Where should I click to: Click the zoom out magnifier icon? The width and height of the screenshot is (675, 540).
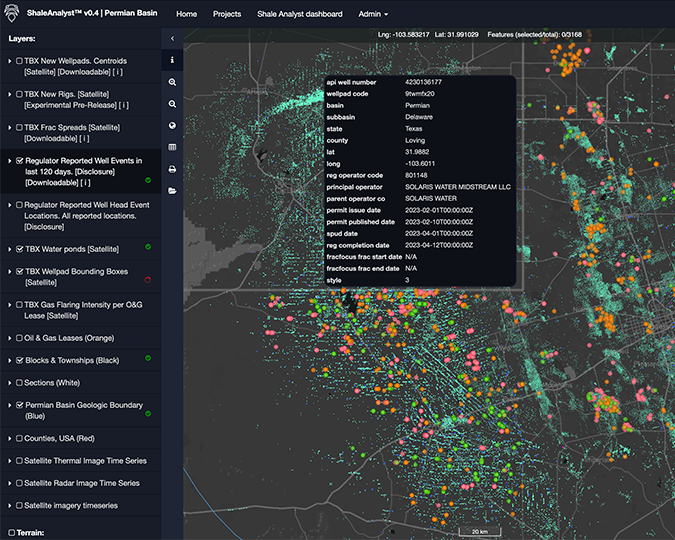click(172, 104)
